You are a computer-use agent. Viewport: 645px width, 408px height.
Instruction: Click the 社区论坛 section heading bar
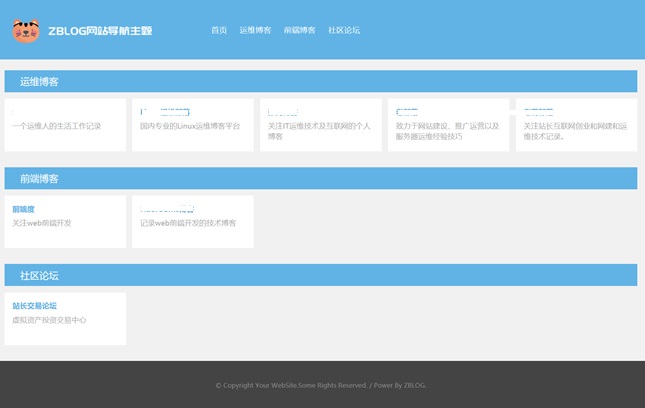click(x=321, y=275)
